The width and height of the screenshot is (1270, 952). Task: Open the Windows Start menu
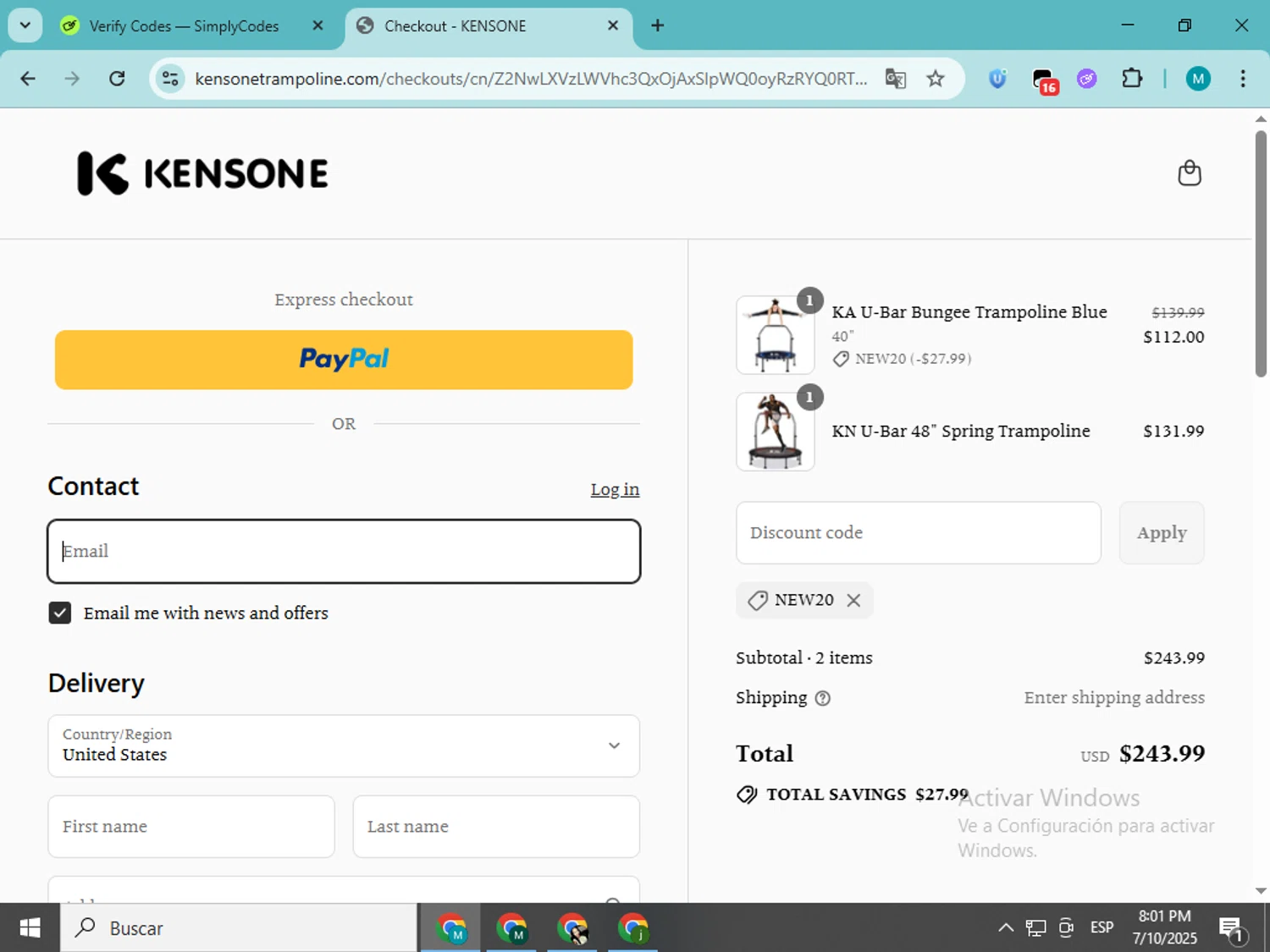pyautogui.click(x=30, y=928)
